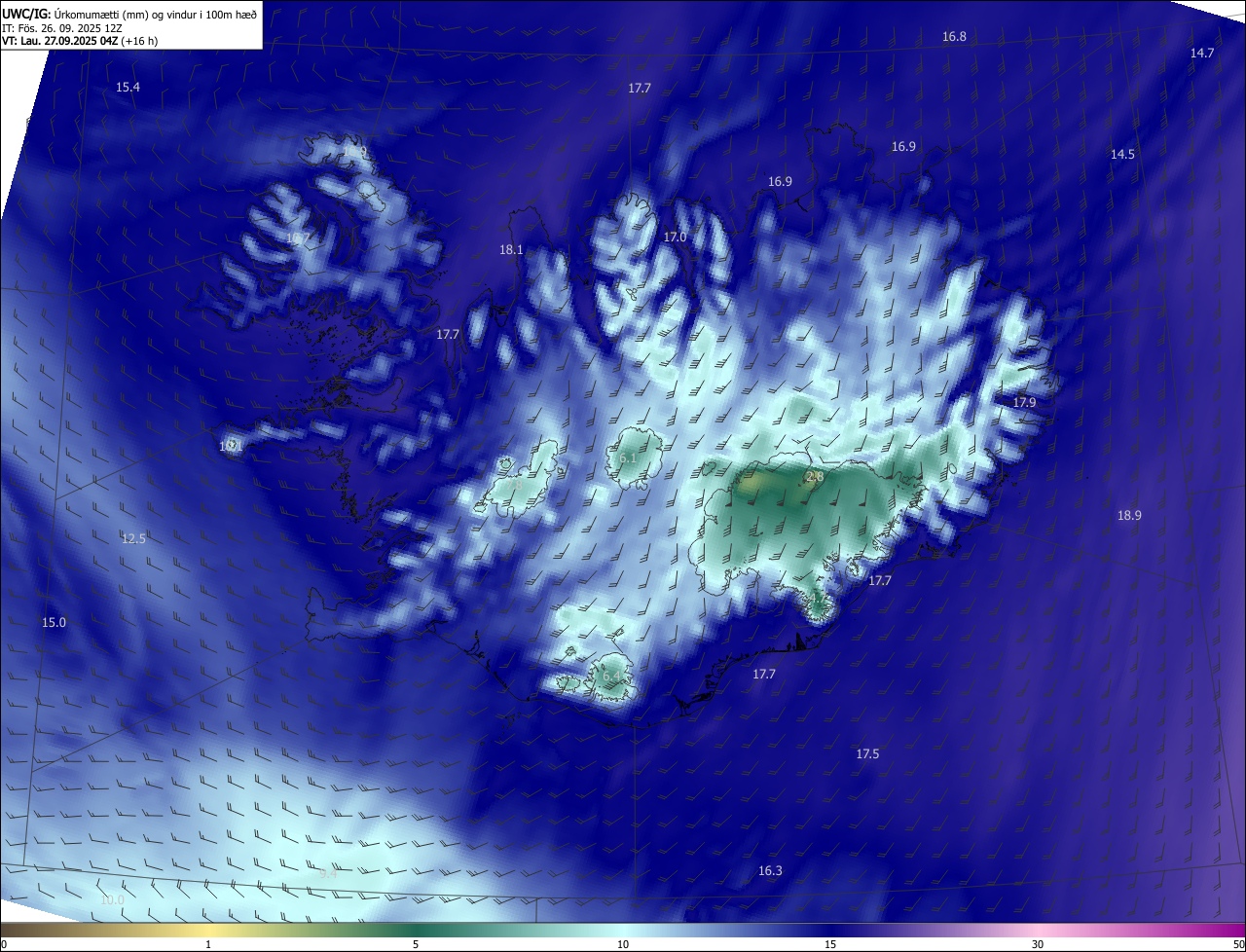This screenshot has width=1246, height=952.
Task: Click the 17.9 value label
Action: coord(1024,403)
